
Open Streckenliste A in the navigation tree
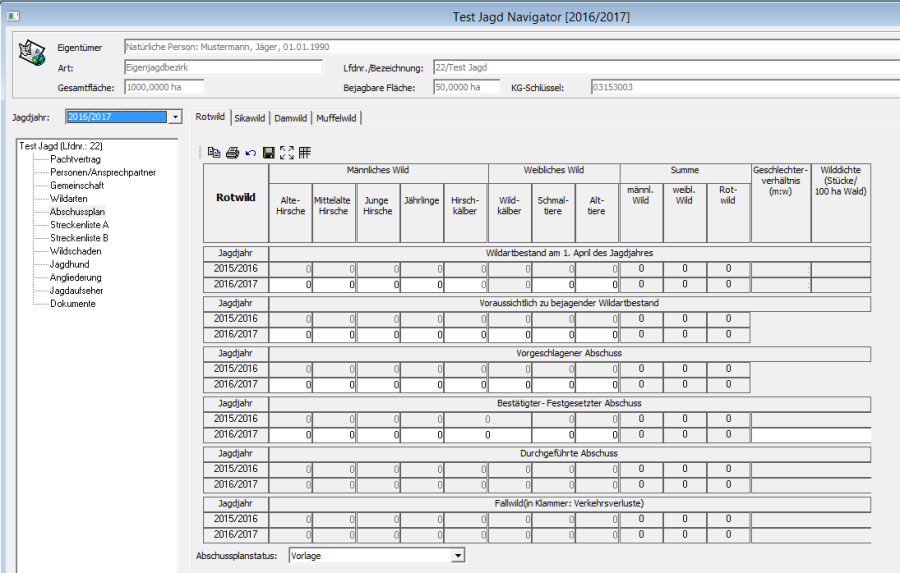point(79,225)
